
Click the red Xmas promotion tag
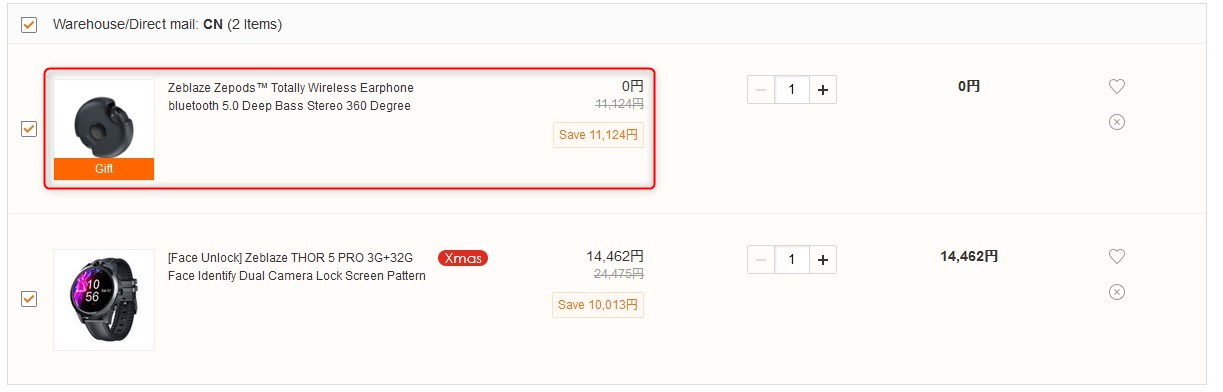click(x=463, y=258)
